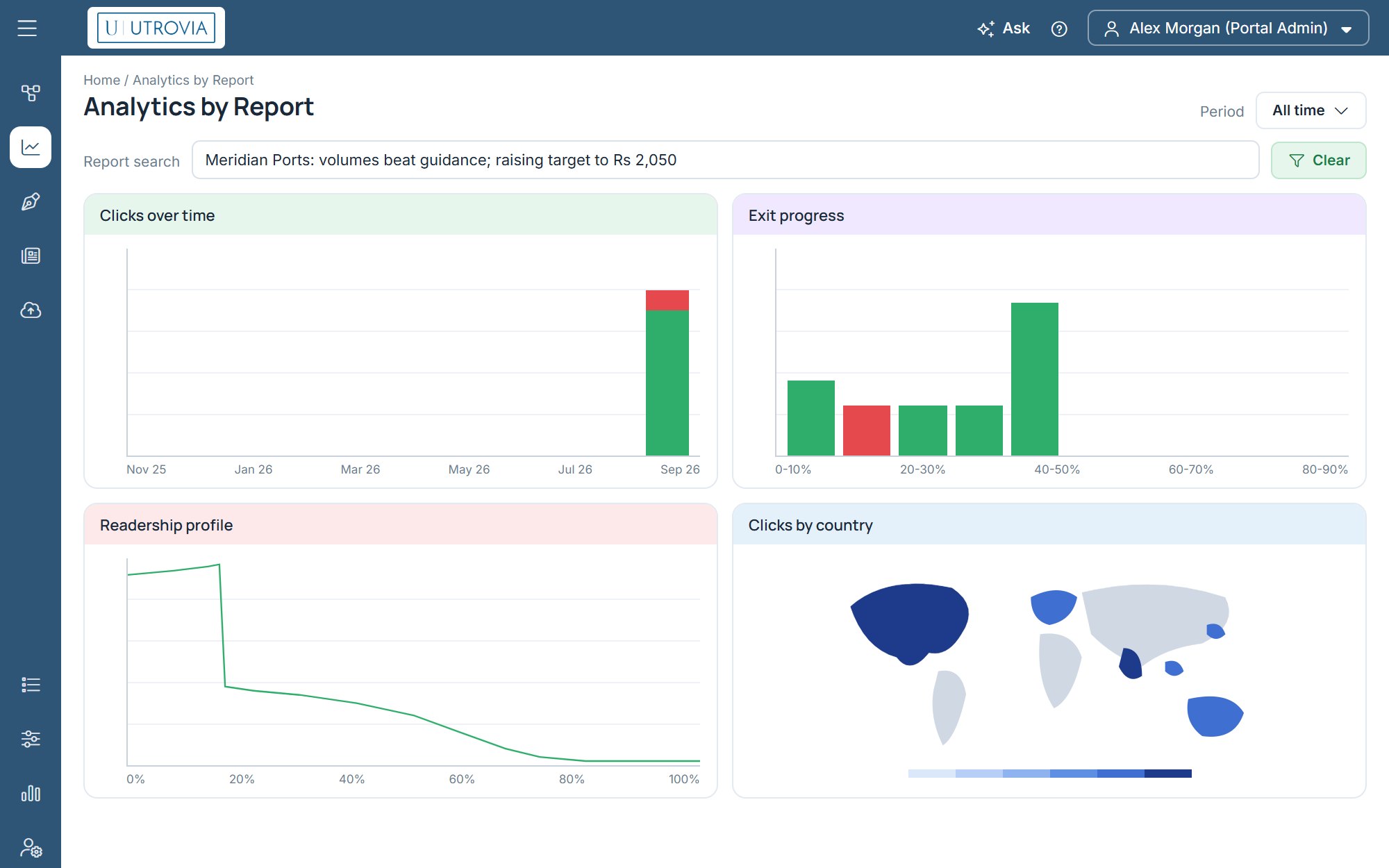Click Australia on the country map
1389x868 pixels.
pos(1214,716)
